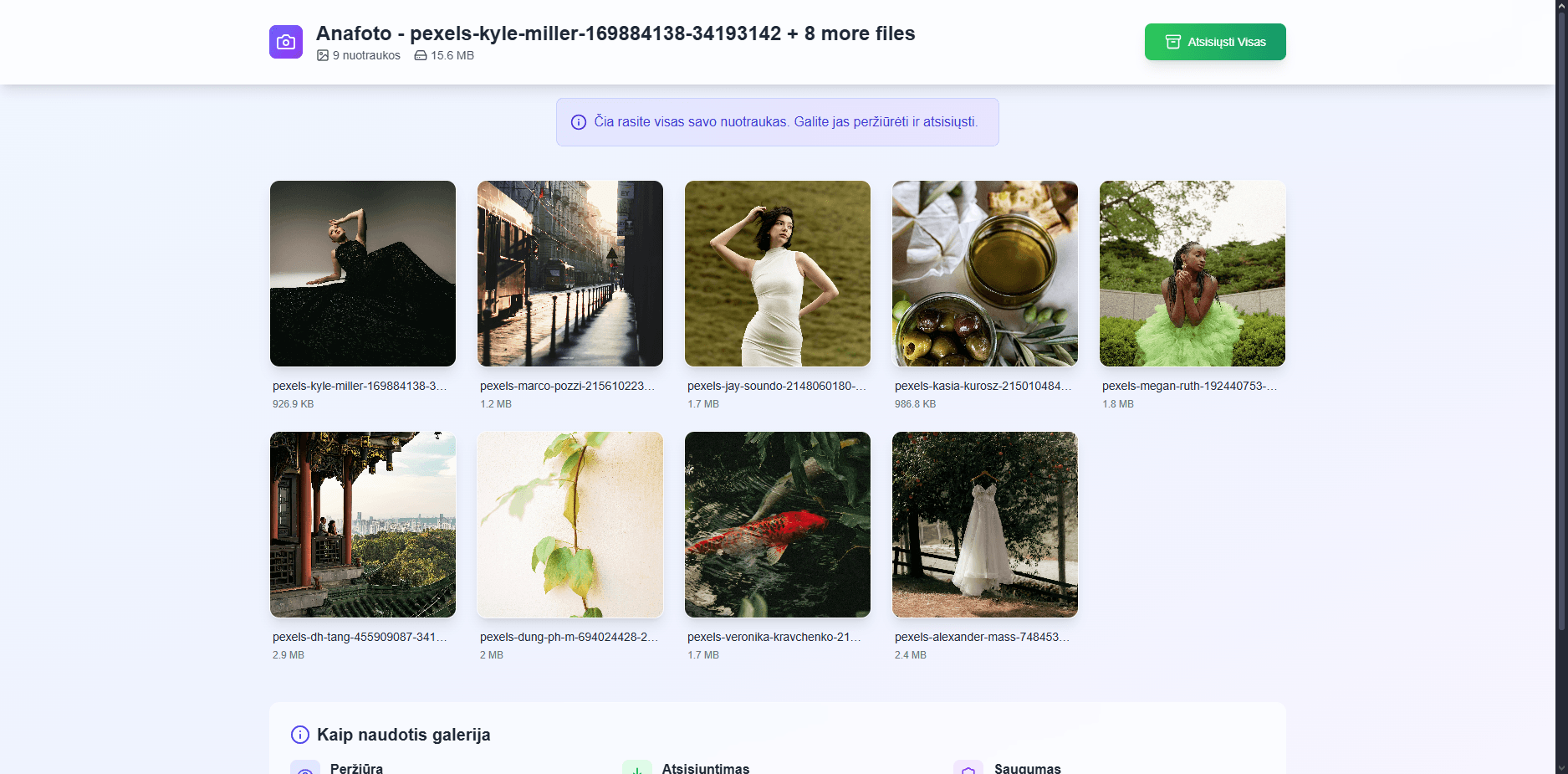Click the storage icon next to "15.6 MB"

click(x=420, y=55)
